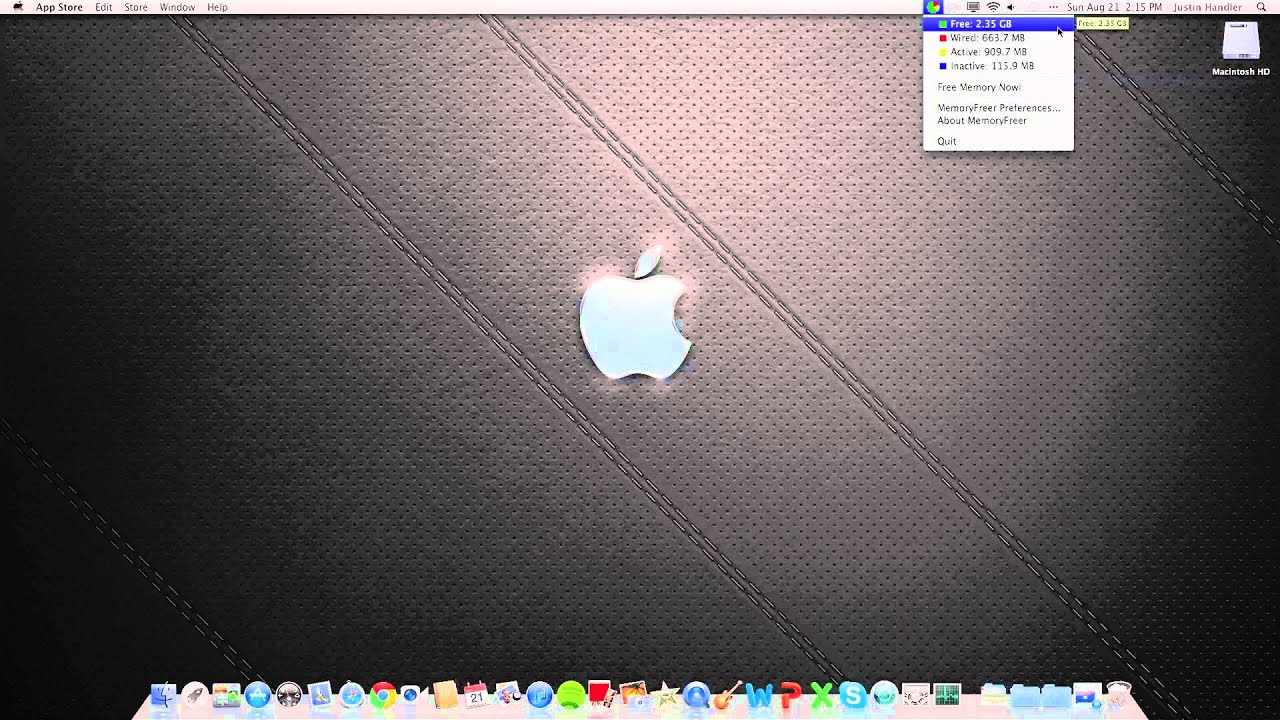
Task: Select the Active: 909.7 MB entry
Action: (998, 52)
